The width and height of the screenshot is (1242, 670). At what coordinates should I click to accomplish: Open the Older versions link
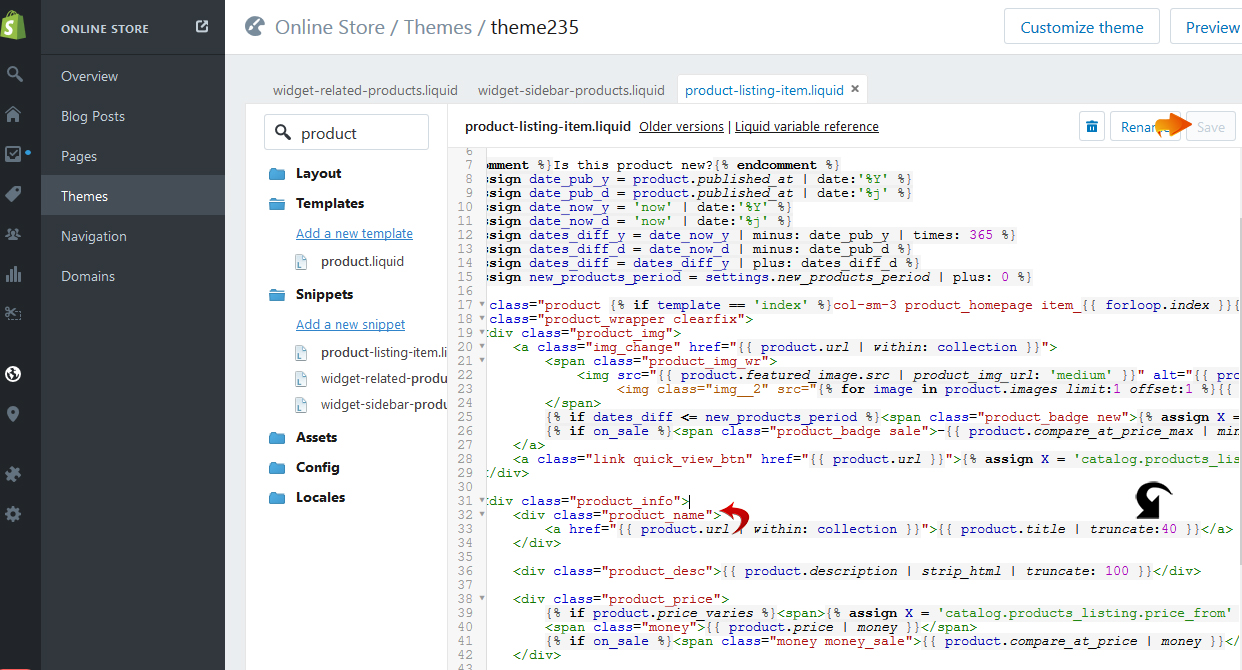[x=681, y=127]
